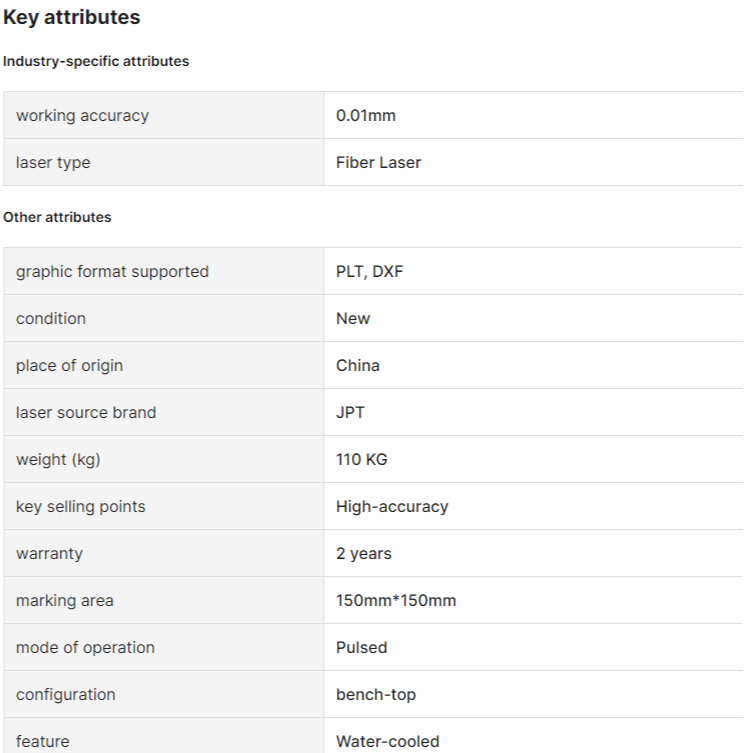Click the laser type label
747x753 pixels.
pyautogui.click(x=53, y=163)
